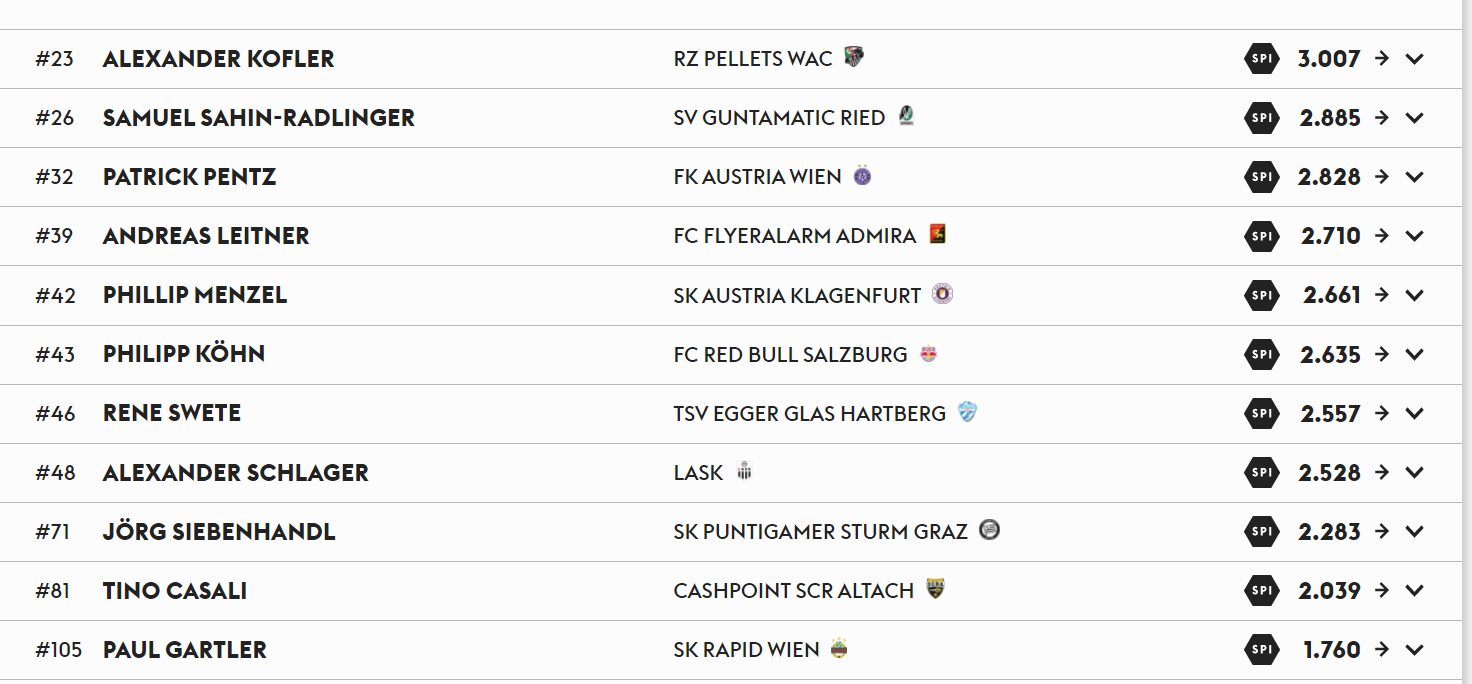1472x684 pixels.
Task: Click Rene Swete's 2.557 SPI score
Action: pyautogui.click(x=1330, y=413)
